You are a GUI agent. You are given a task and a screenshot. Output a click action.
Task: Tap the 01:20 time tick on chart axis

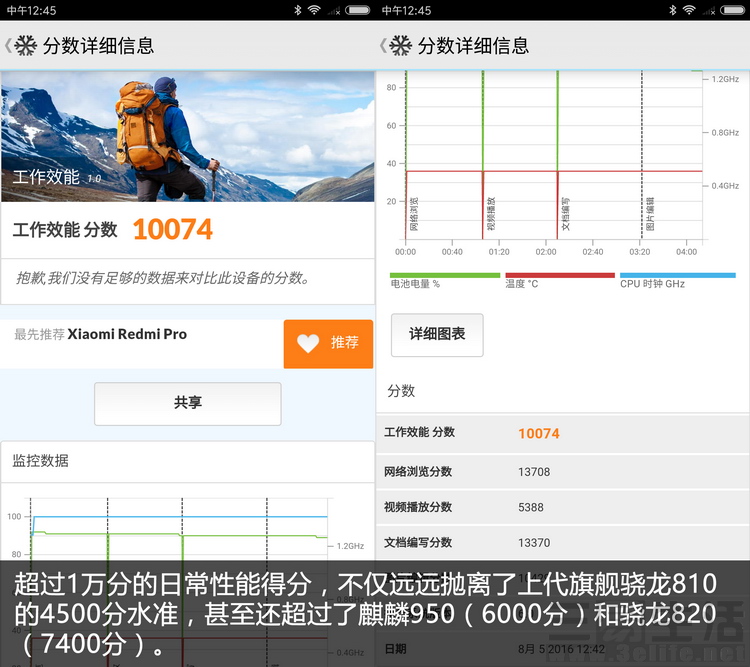499,252
